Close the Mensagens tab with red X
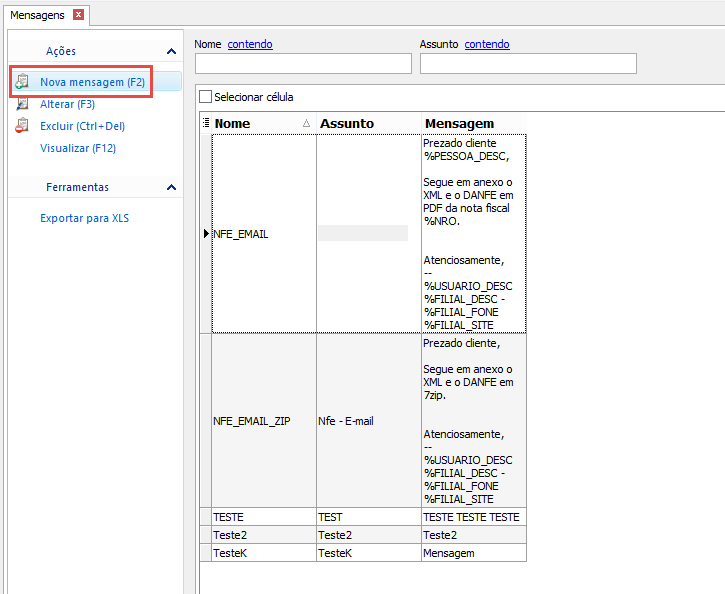The image size is (725, 594). (x=79, y=15)
